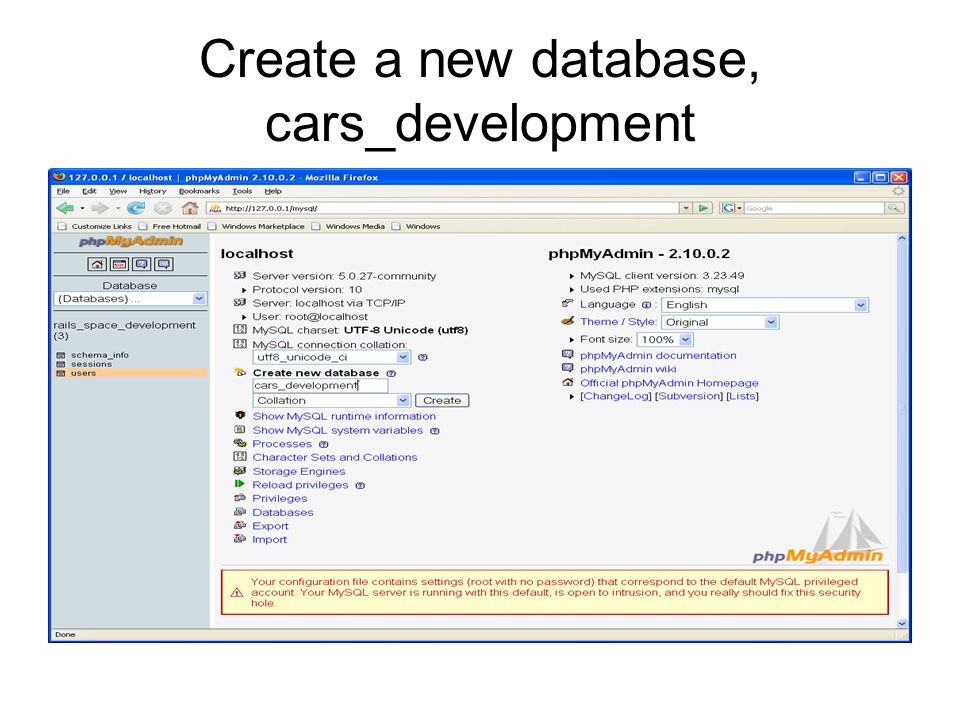Open phpMyAdmin documentation icon in left panel

click(x=142, y=264)
